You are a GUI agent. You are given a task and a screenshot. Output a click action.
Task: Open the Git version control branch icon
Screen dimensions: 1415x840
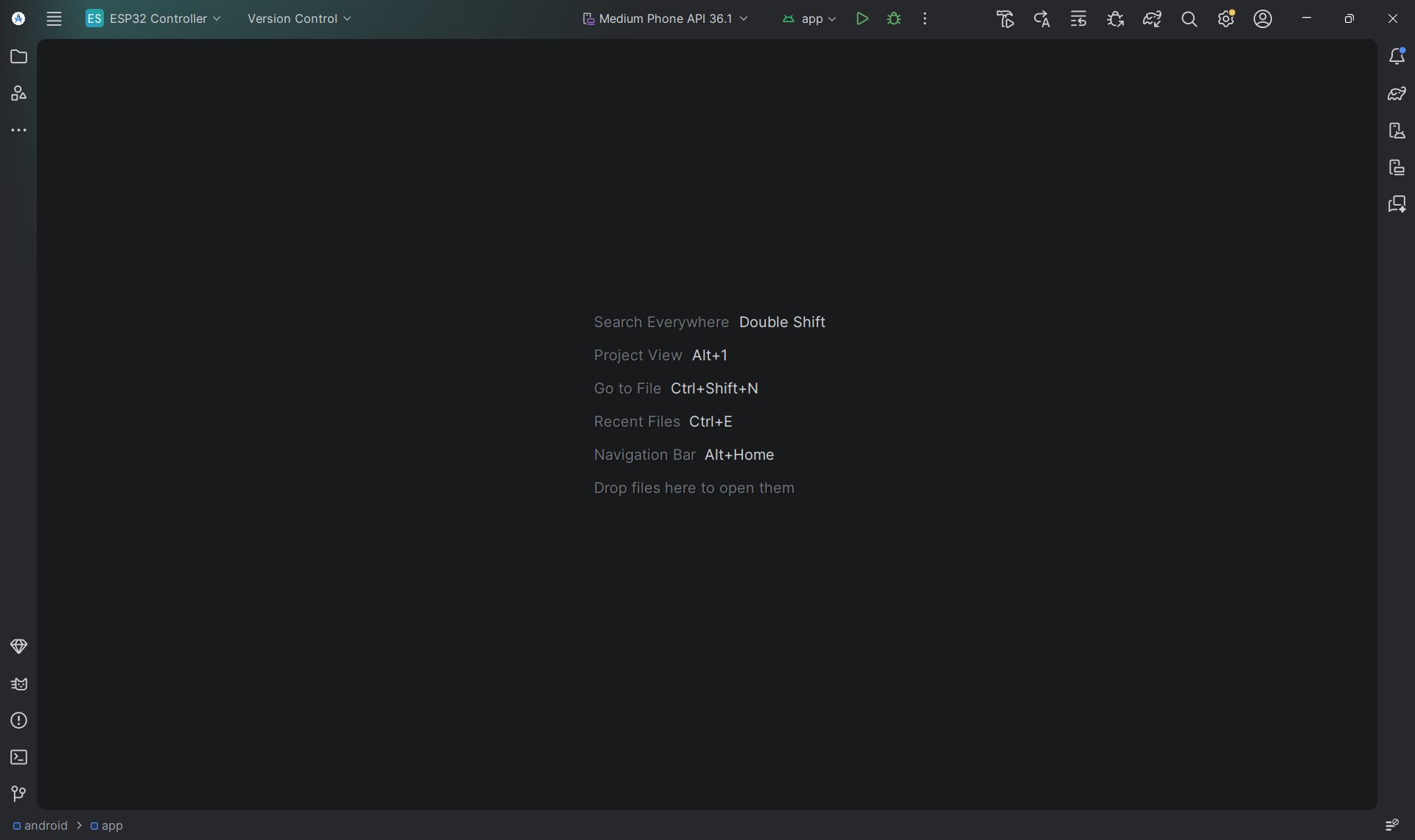(x=18, y=794)
